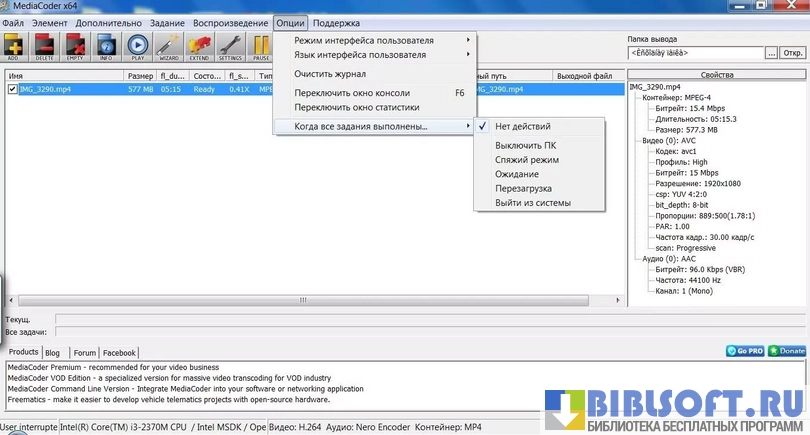Uncheck the IMG_3290.mp4 file checkbox
This screenshot has height=435, width=810.
tap(12, 89)
